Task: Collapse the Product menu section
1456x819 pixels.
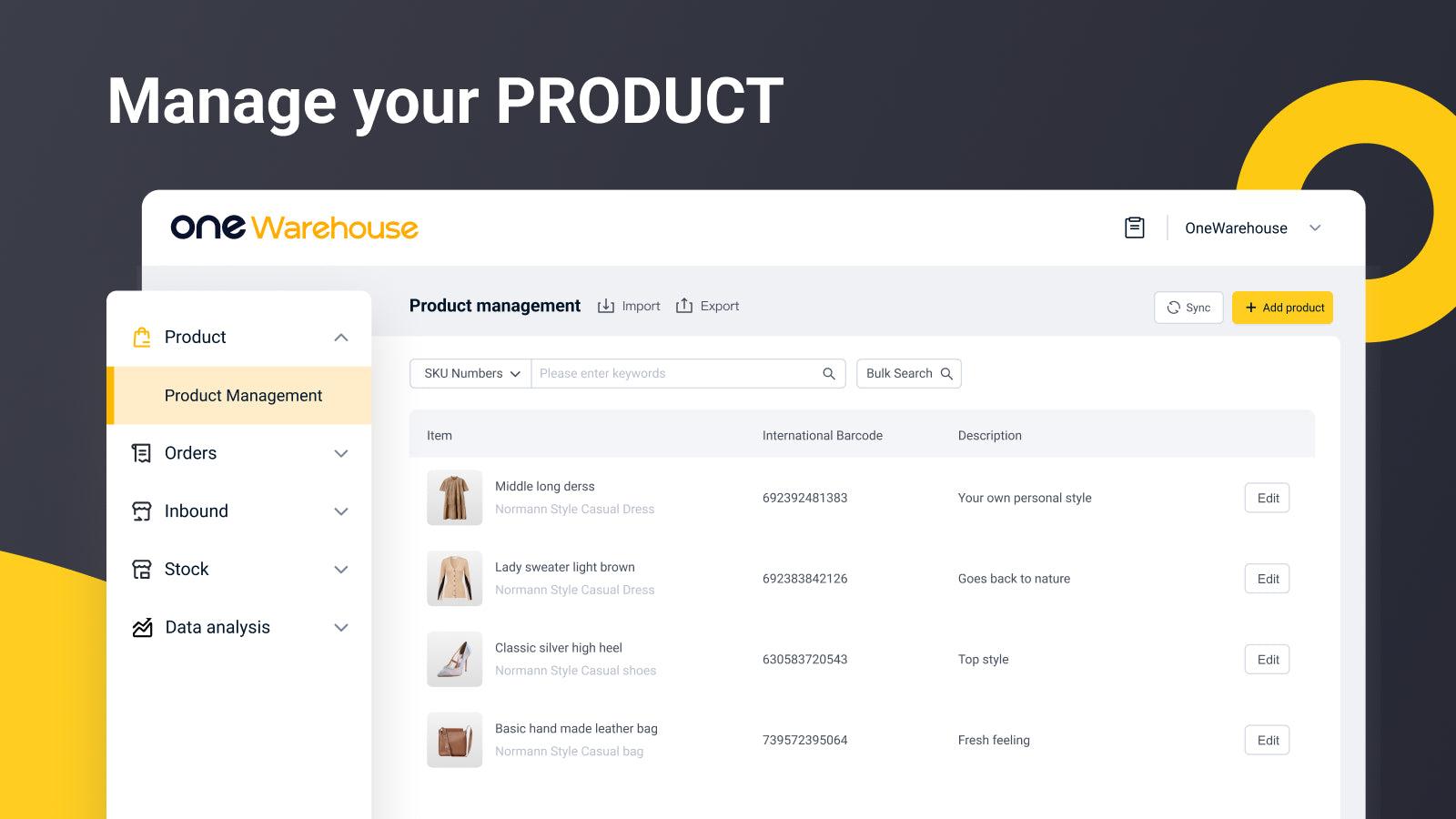Action: (x=341, y=337)
